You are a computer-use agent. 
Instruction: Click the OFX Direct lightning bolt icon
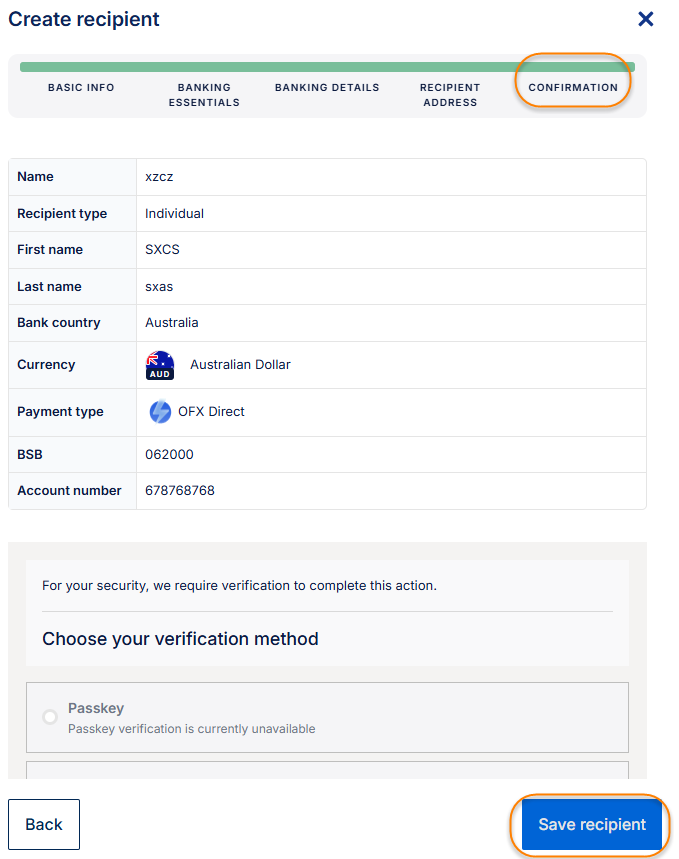click(x=160, y=412)
